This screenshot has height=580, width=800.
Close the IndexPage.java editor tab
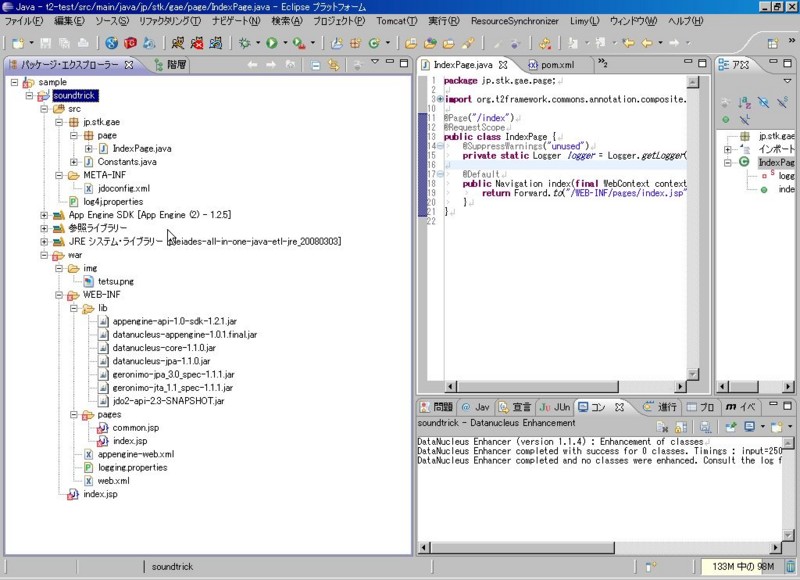(x=503, y=65)
